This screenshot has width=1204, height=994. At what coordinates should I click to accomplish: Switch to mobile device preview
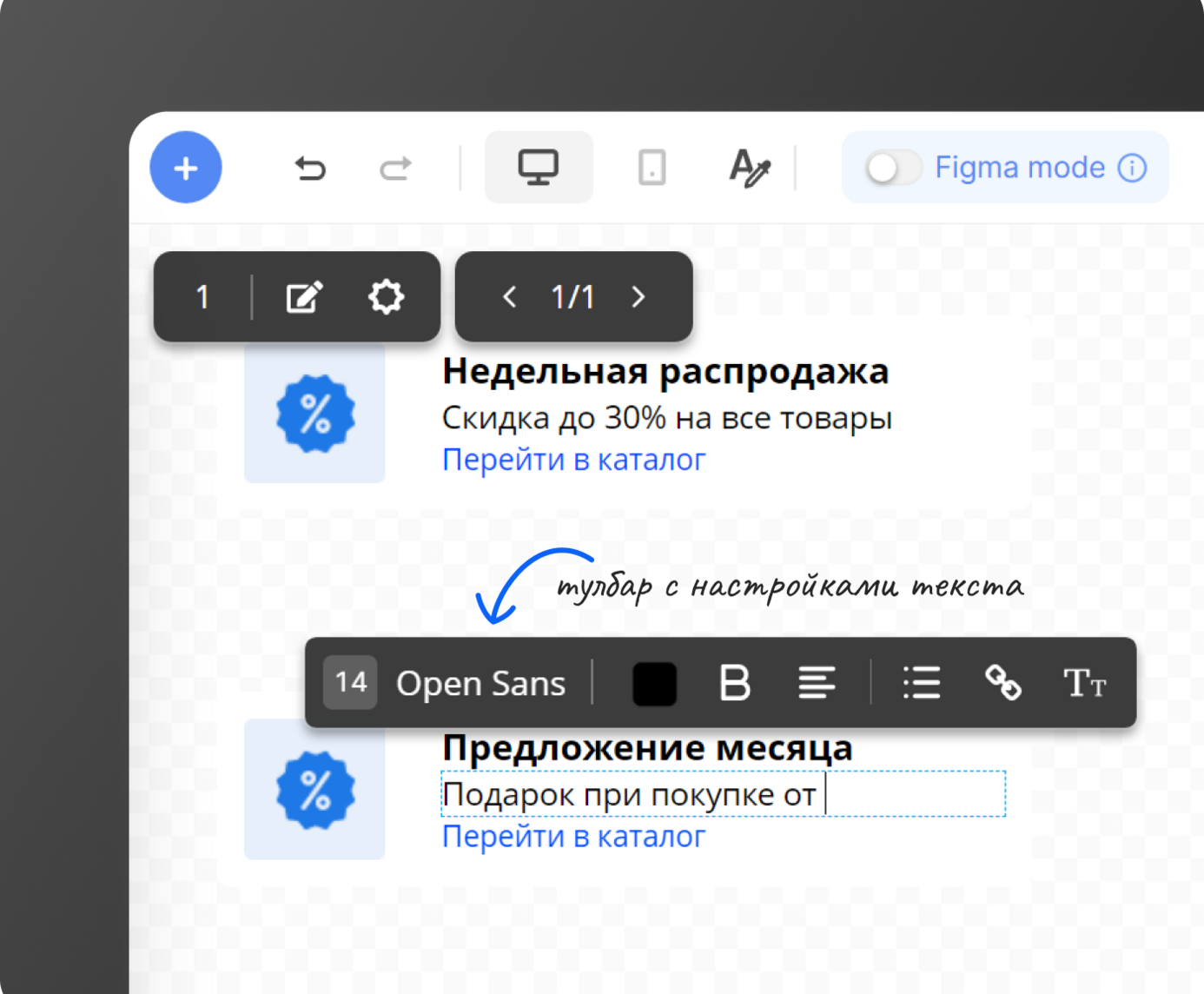[x=652, y=168]
